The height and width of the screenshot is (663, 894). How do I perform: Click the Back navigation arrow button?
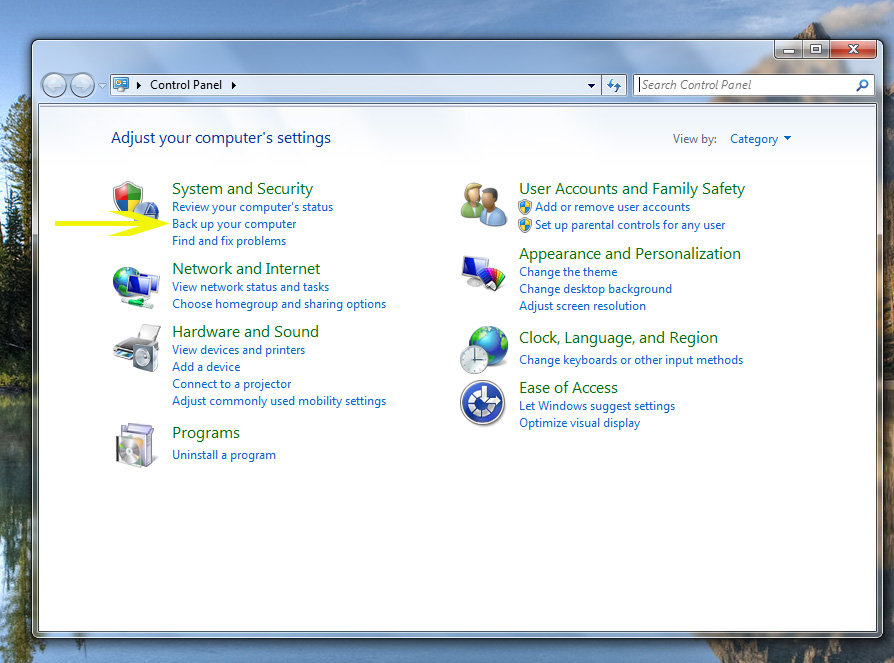(x=54, y=86)
